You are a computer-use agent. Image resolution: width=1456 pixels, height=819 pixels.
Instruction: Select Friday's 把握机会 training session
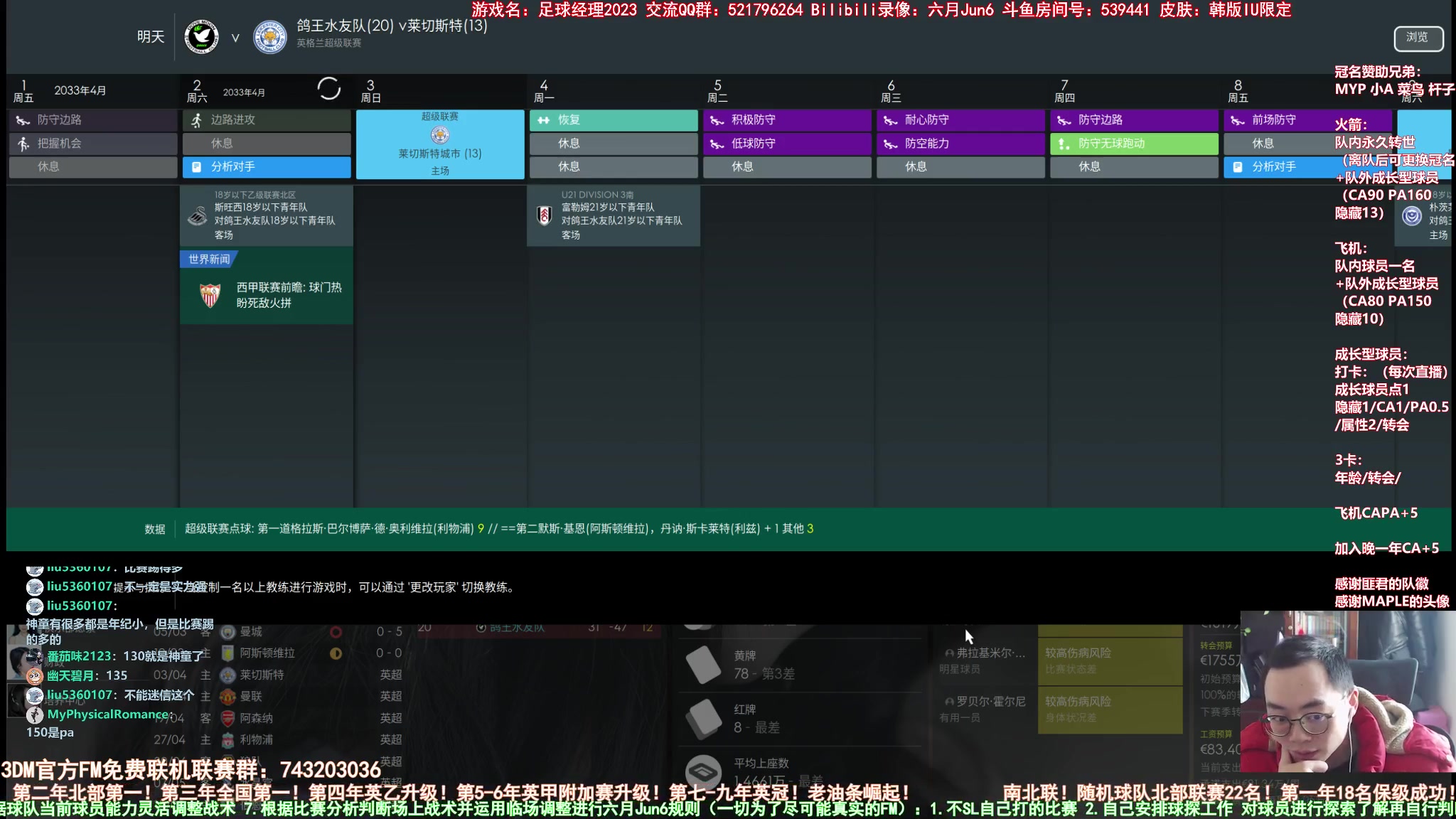pyautogui.click(x=93, y=144)
